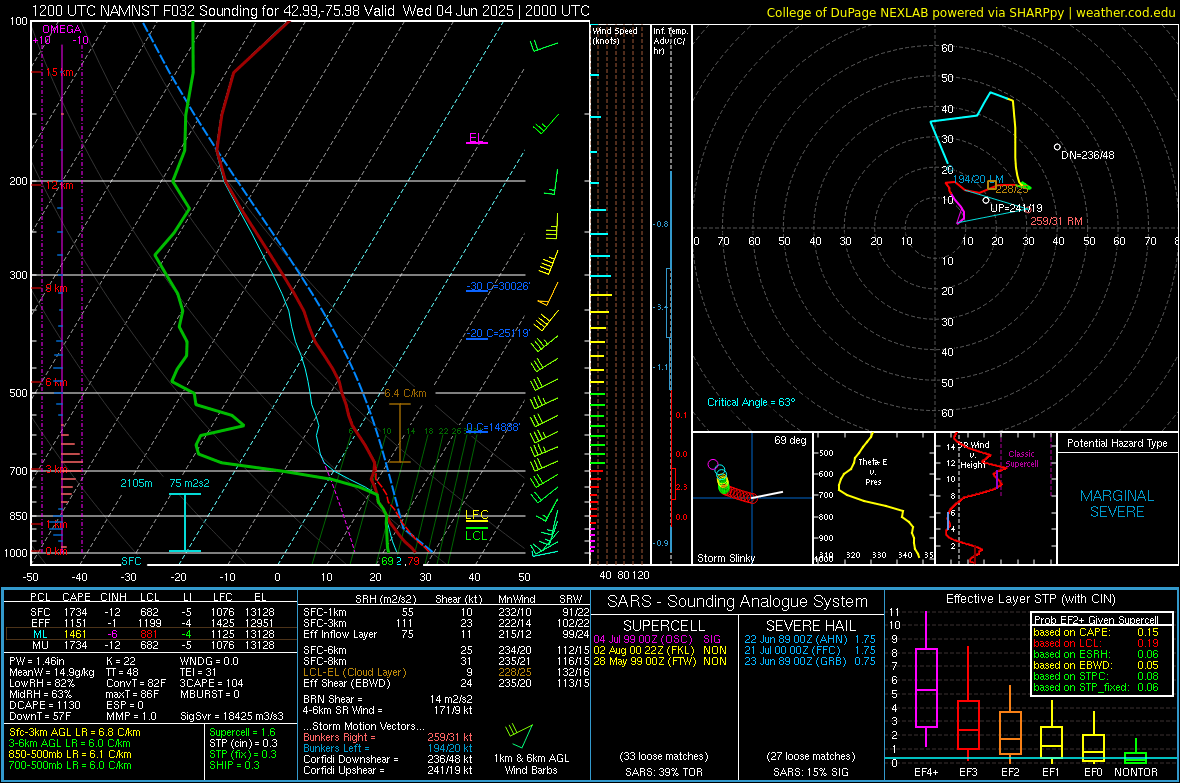
Task: Click the DCAPE = 1130 value
Action: (44, 705)
